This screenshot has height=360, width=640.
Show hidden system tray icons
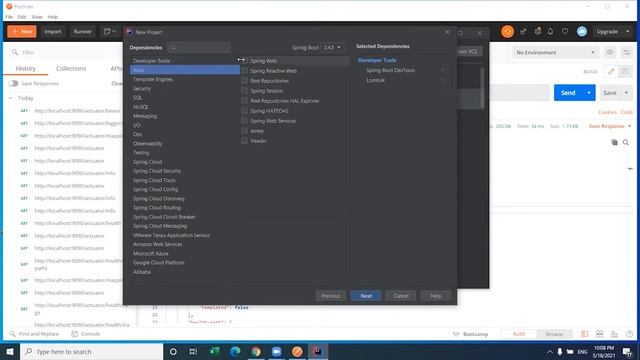(549, 351)
